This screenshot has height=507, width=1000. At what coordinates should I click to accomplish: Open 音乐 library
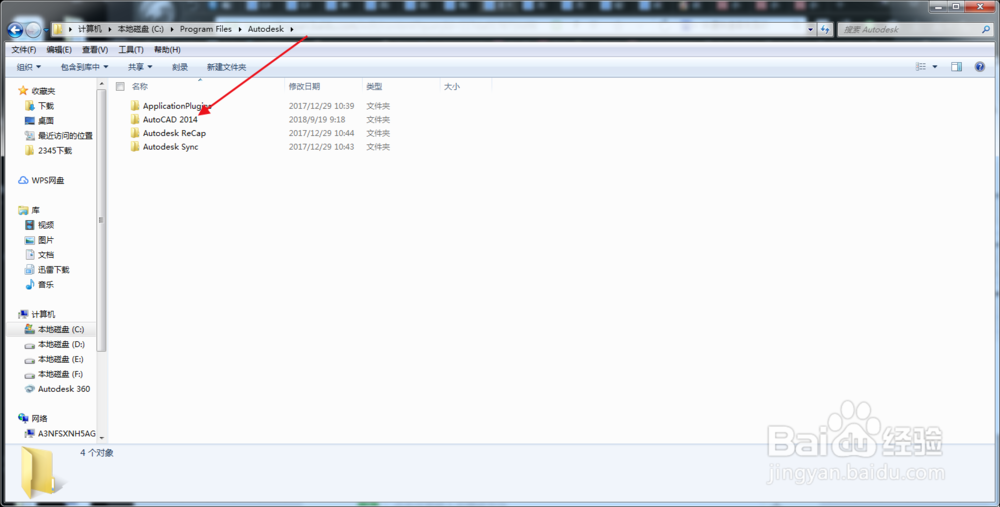(45, 284)
